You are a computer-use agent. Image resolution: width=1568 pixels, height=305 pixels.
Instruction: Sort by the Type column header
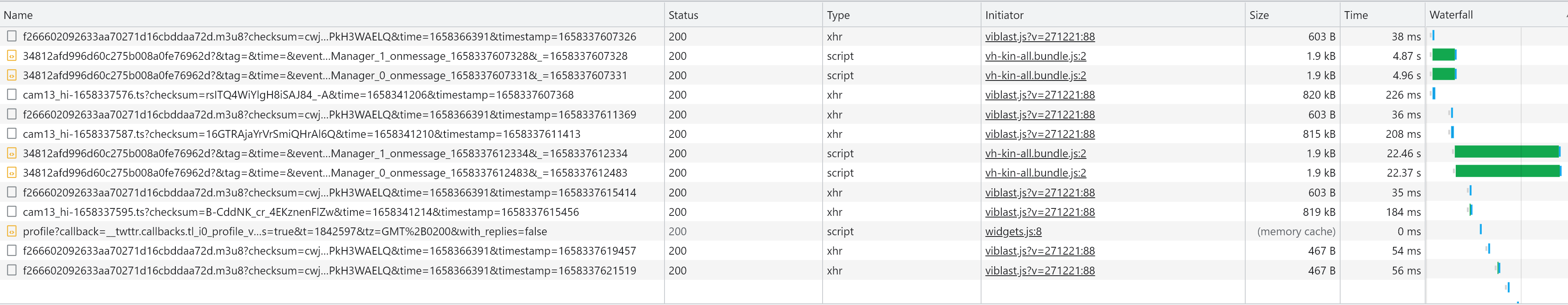pos(838,15)
